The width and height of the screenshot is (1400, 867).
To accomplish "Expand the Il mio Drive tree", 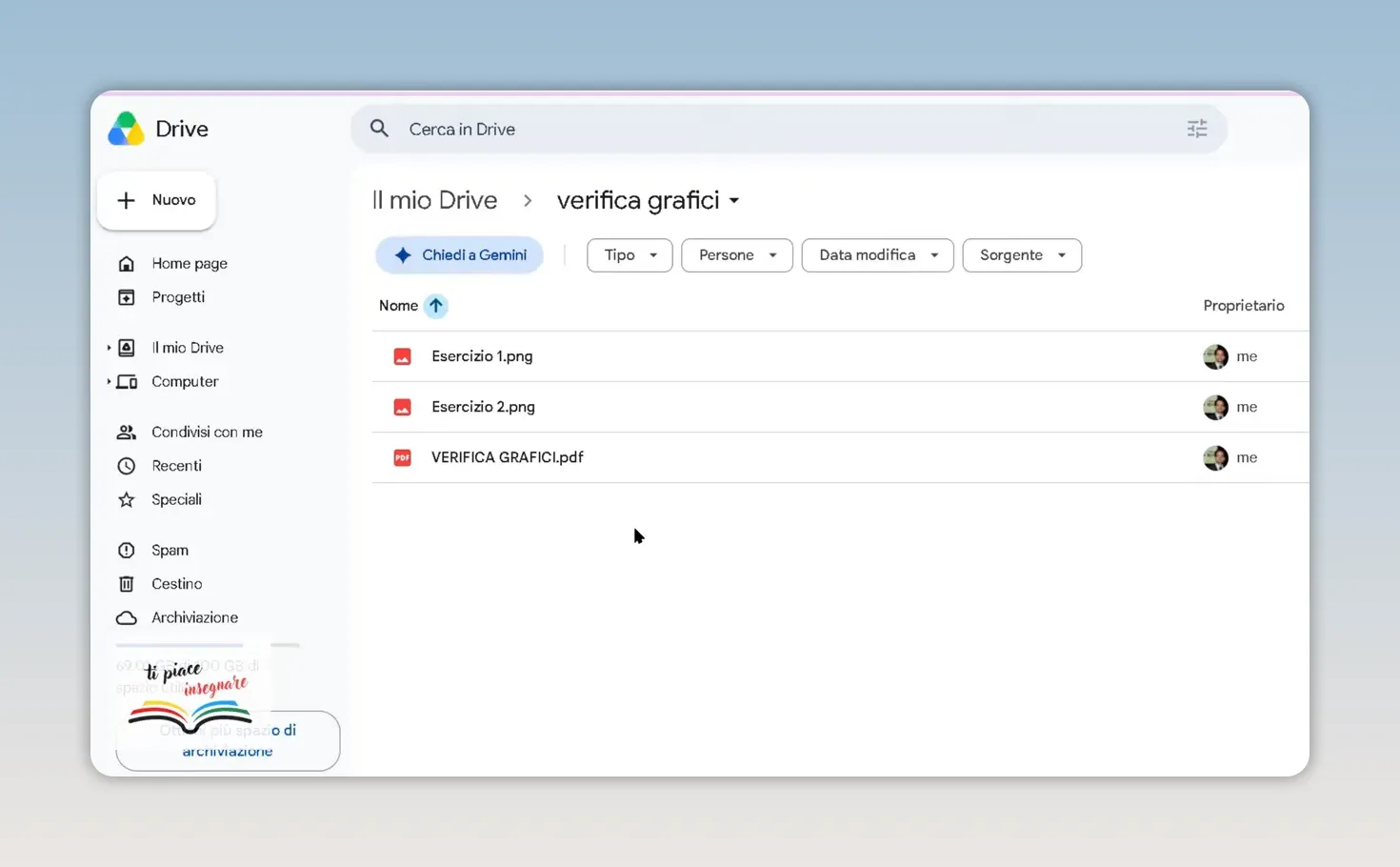I will [109, 348].
